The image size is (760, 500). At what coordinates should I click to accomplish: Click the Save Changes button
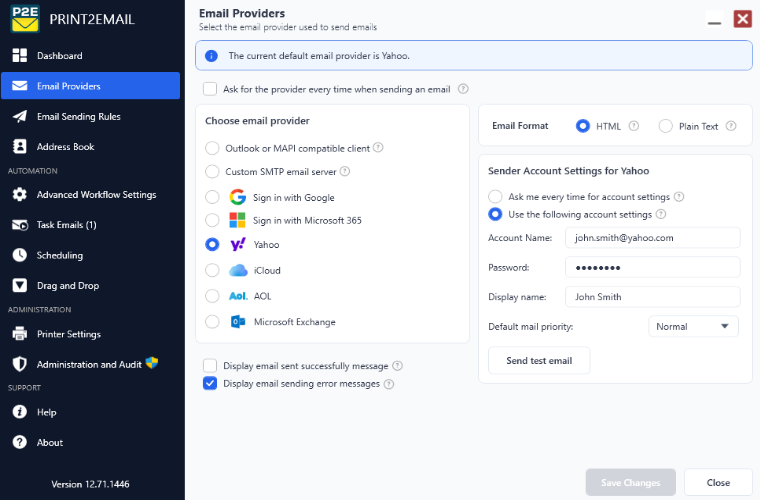pos(631,483)
